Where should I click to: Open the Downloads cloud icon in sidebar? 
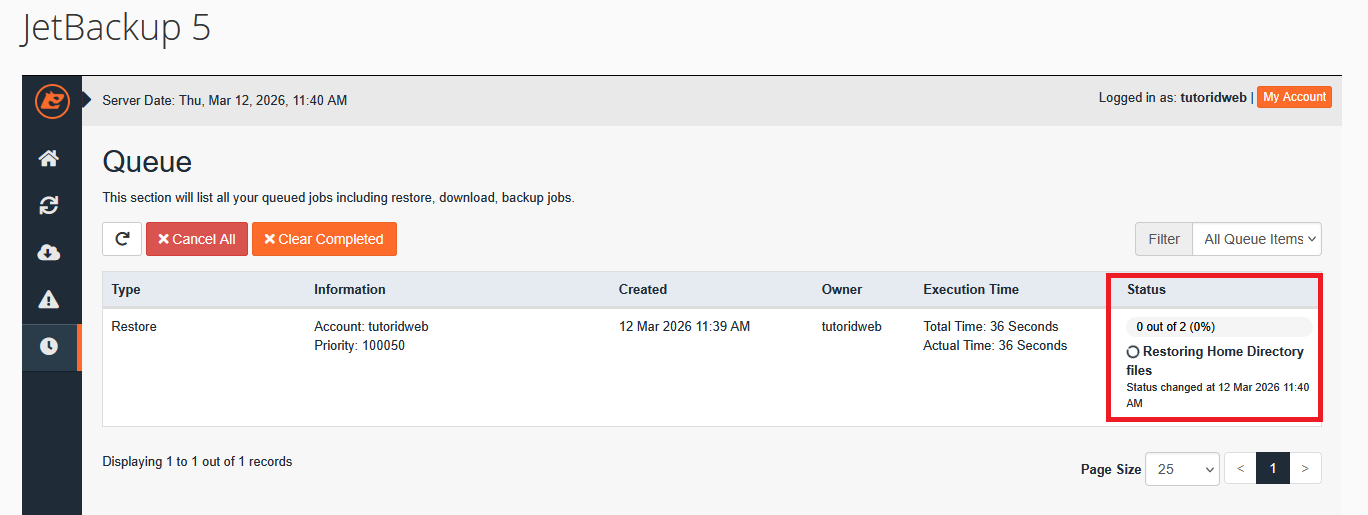pos(49,252)
